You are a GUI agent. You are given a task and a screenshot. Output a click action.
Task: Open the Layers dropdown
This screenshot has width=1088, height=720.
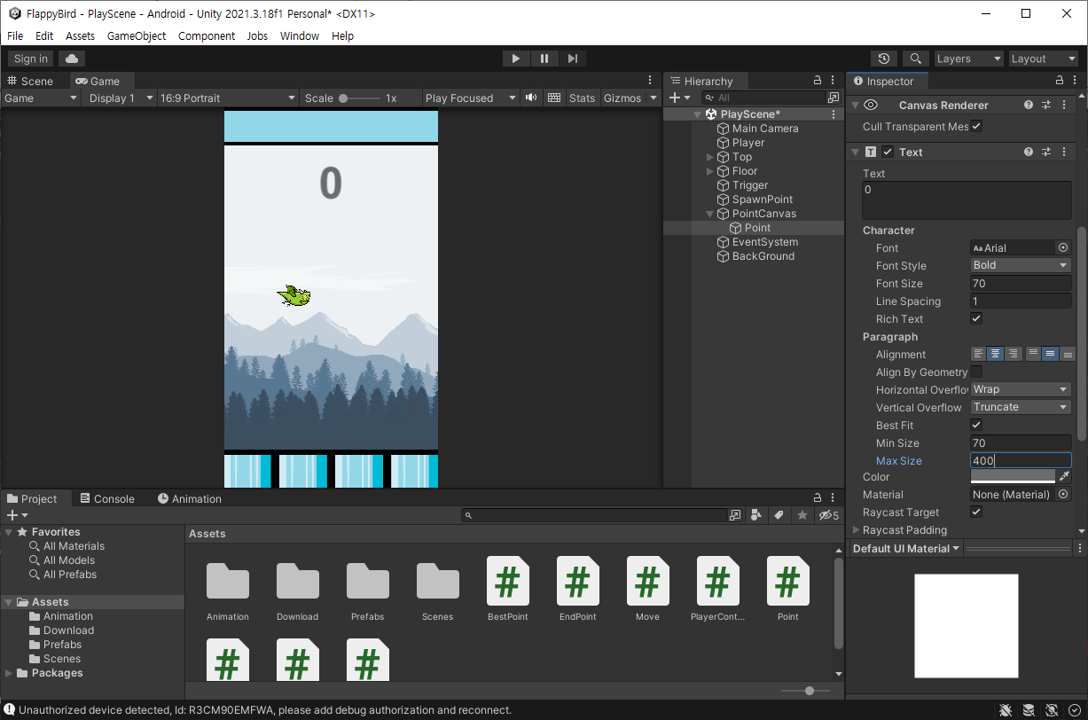[969, 59]
